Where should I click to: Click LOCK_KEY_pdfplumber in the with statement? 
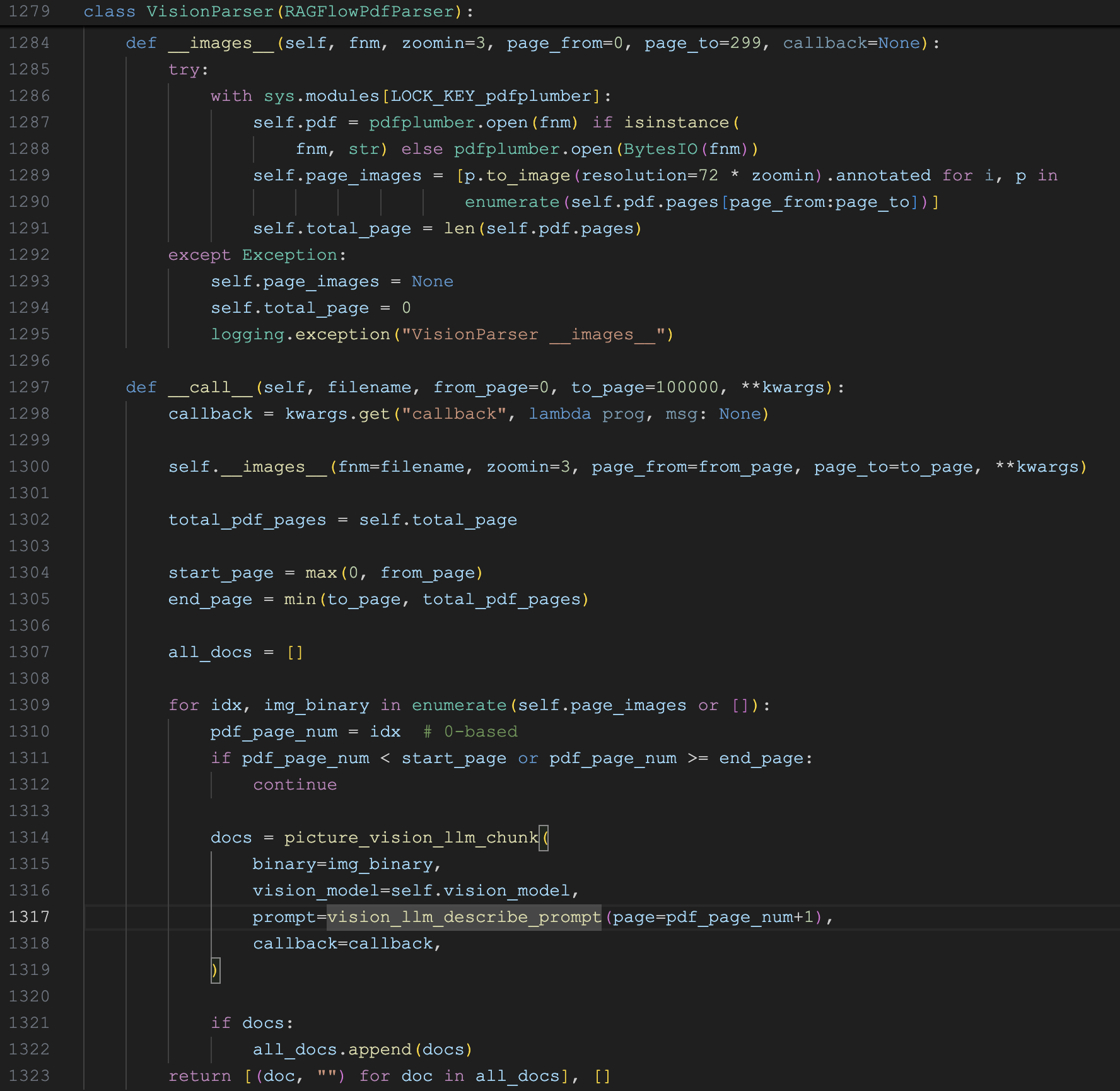491,96
